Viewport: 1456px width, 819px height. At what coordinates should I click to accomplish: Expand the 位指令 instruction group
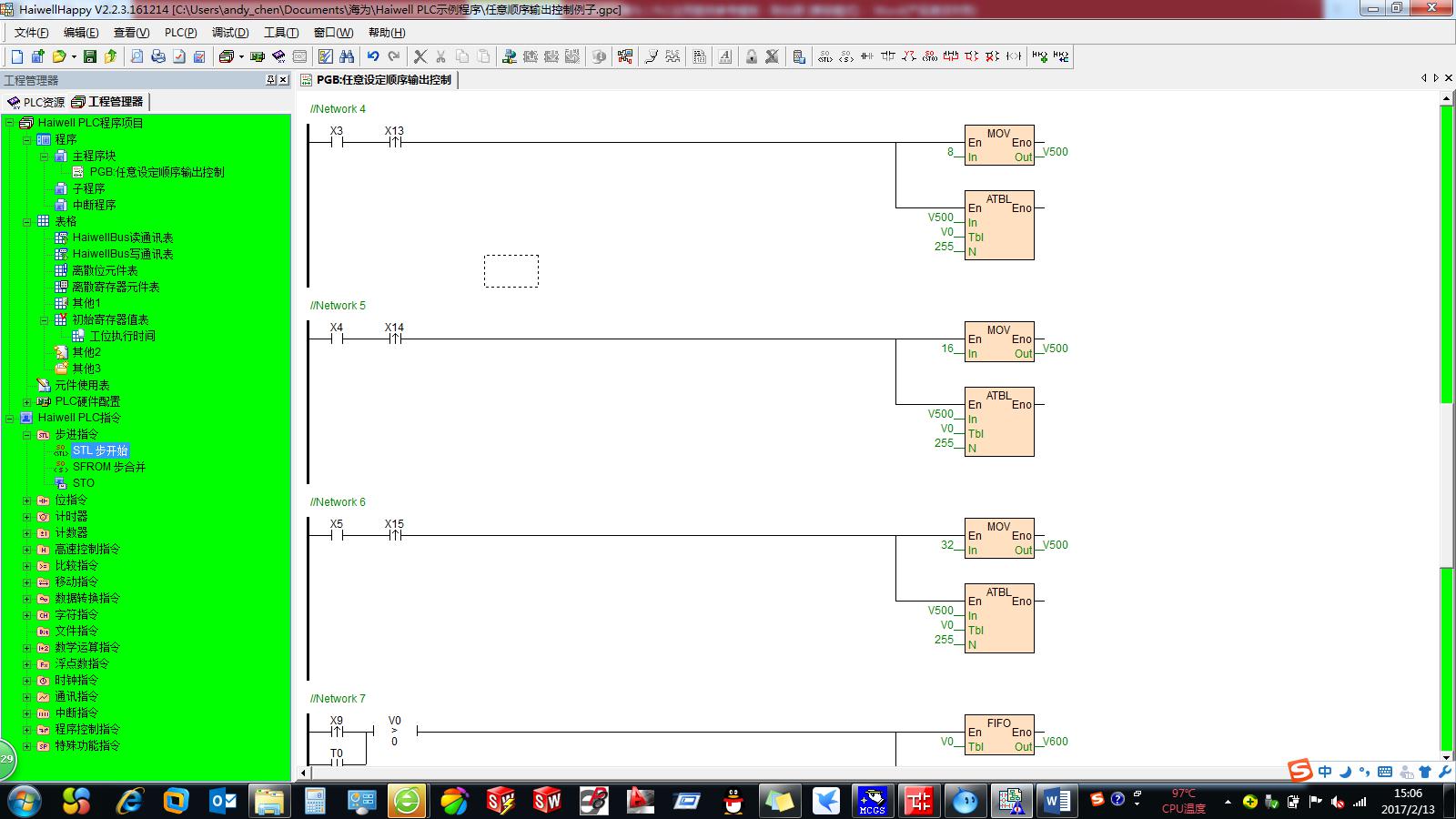26,500
